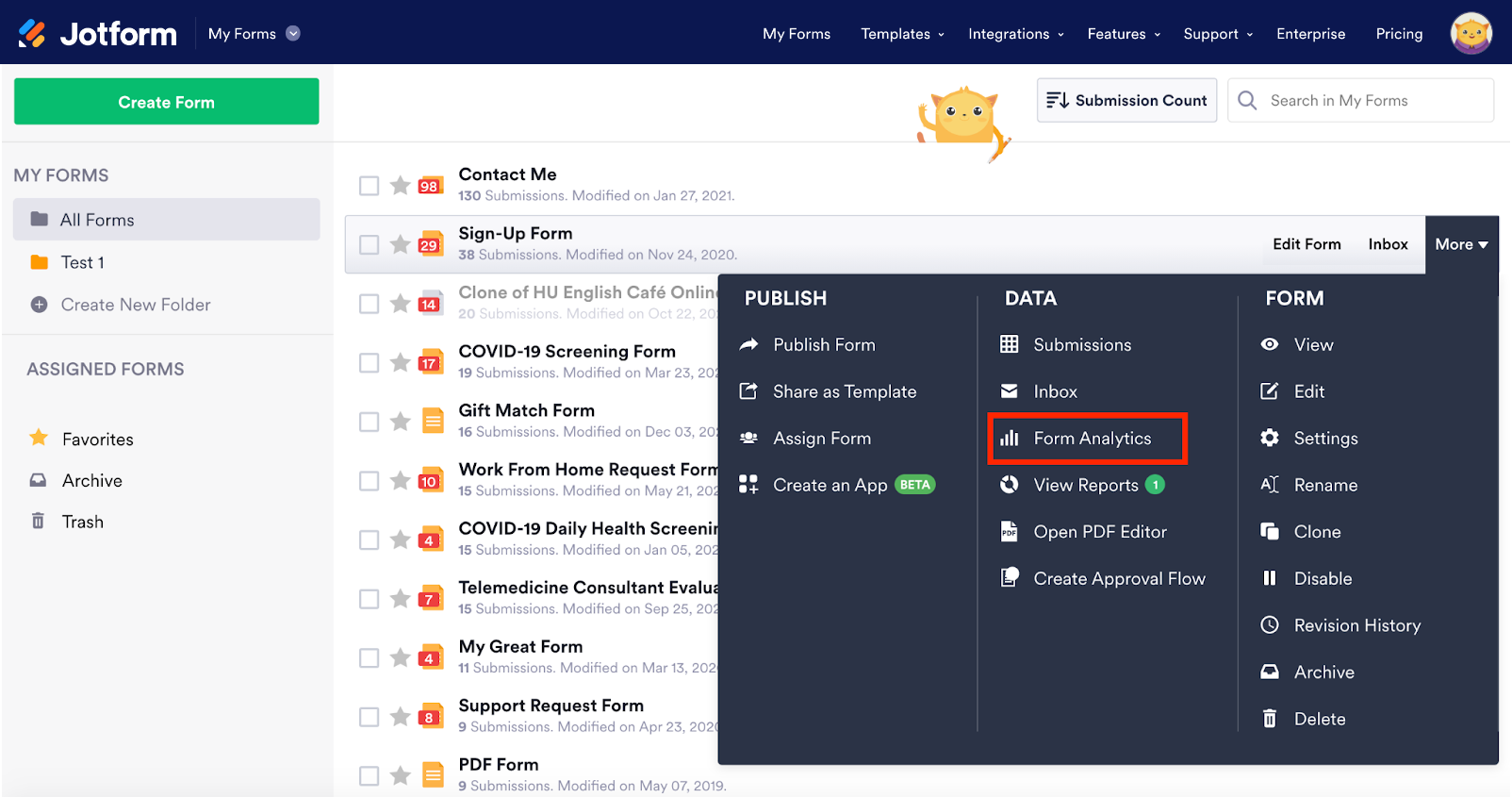
Task: Star the Sign-Up Form
Action: tap(401, 244)
